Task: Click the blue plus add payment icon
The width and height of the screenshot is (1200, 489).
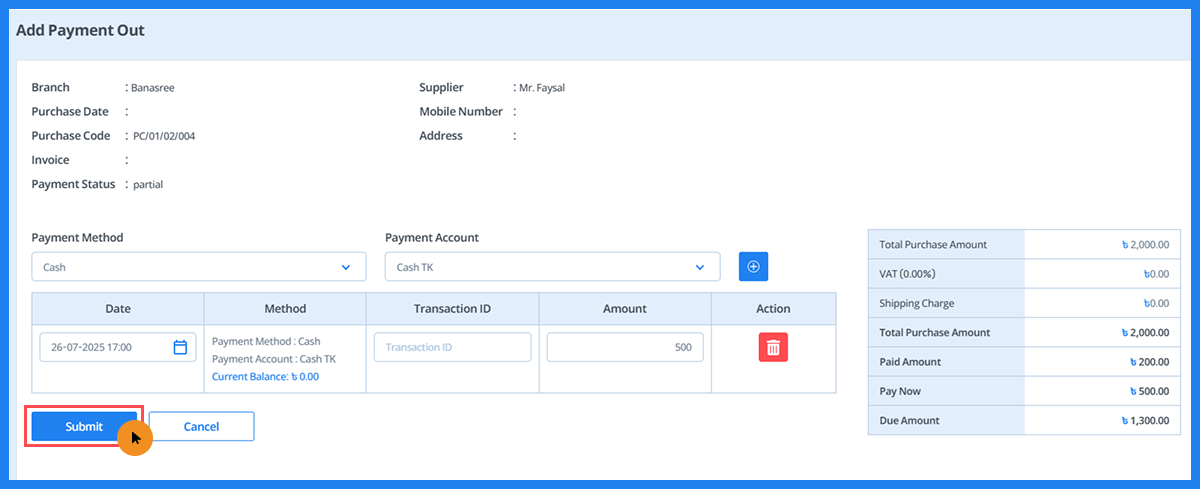Action: [753, 267]
